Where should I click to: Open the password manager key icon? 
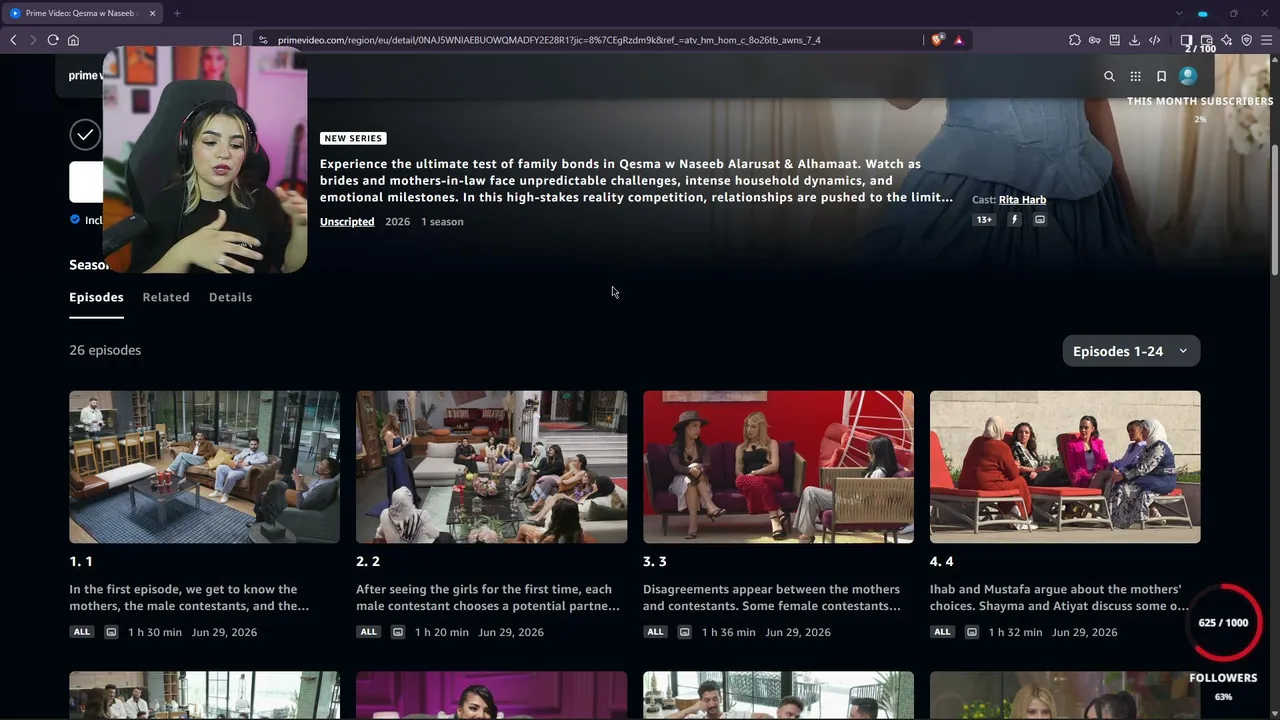[1095, 40]
